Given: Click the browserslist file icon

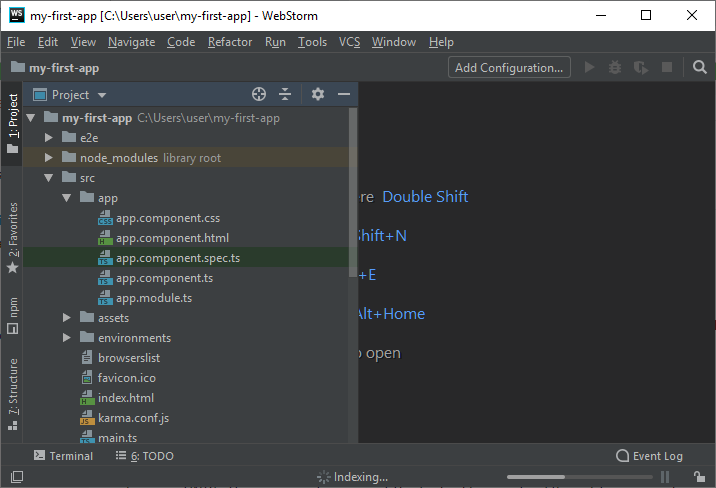Looking at the screenshot, I should pos(87,357).
